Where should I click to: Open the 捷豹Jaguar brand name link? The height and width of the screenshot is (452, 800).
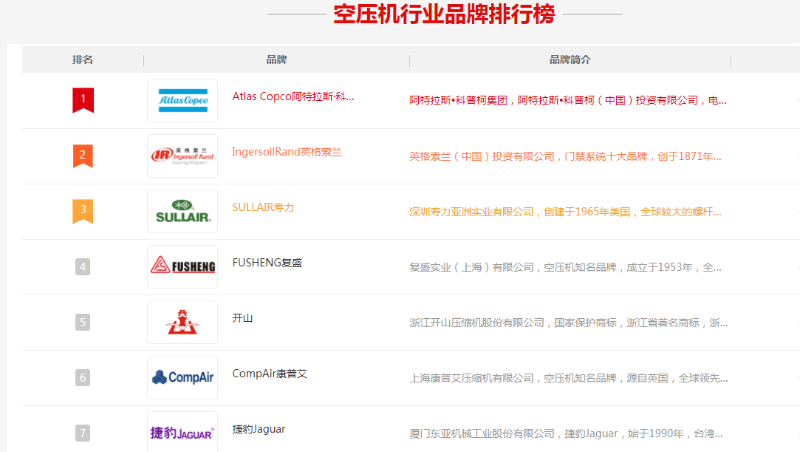click(259, 430)
